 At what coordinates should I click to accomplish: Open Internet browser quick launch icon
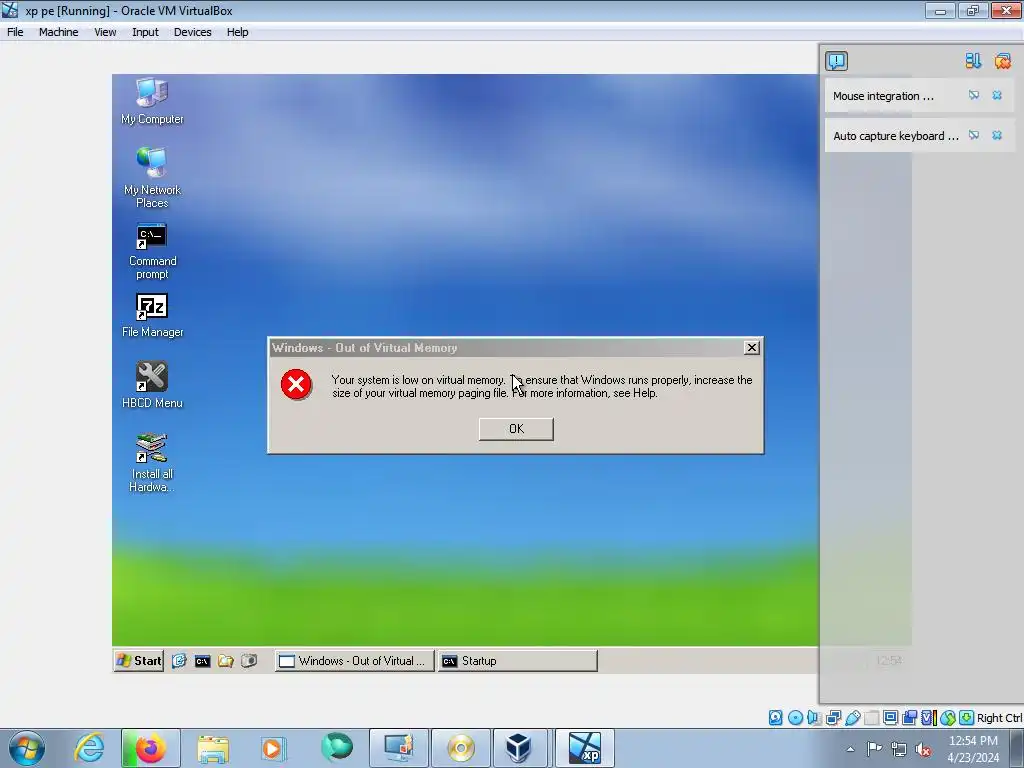pos(179,661)
